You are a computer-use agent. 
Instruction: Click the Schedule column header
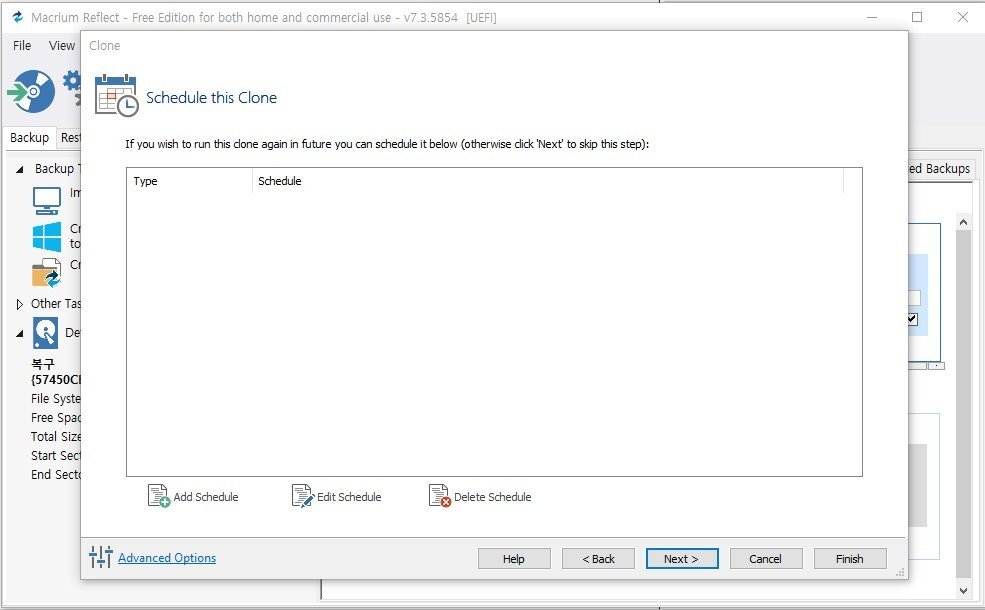548,181
